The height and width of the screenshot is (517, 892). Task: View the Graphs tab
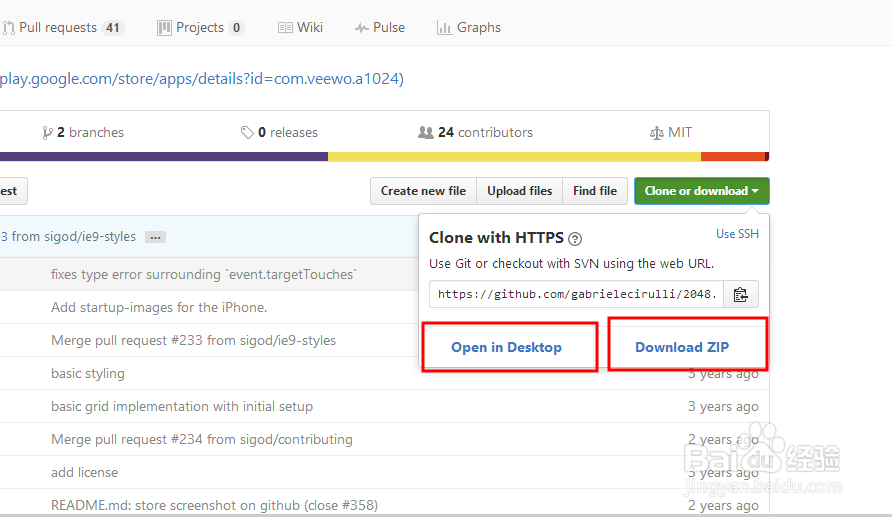click(469, 27)
